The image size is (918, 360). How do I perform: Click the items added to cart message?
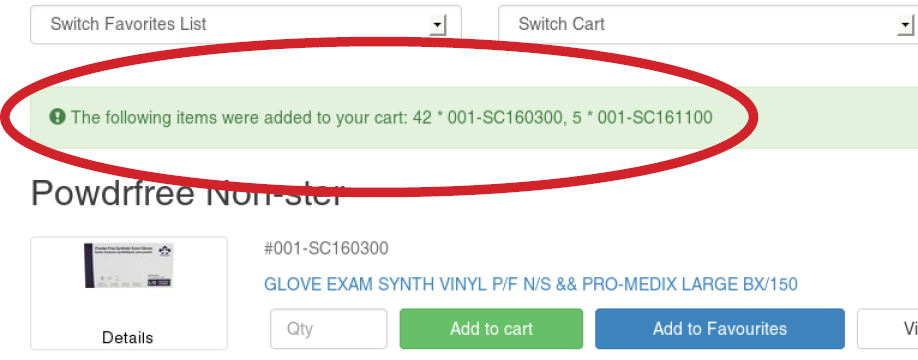pos(392,118)
